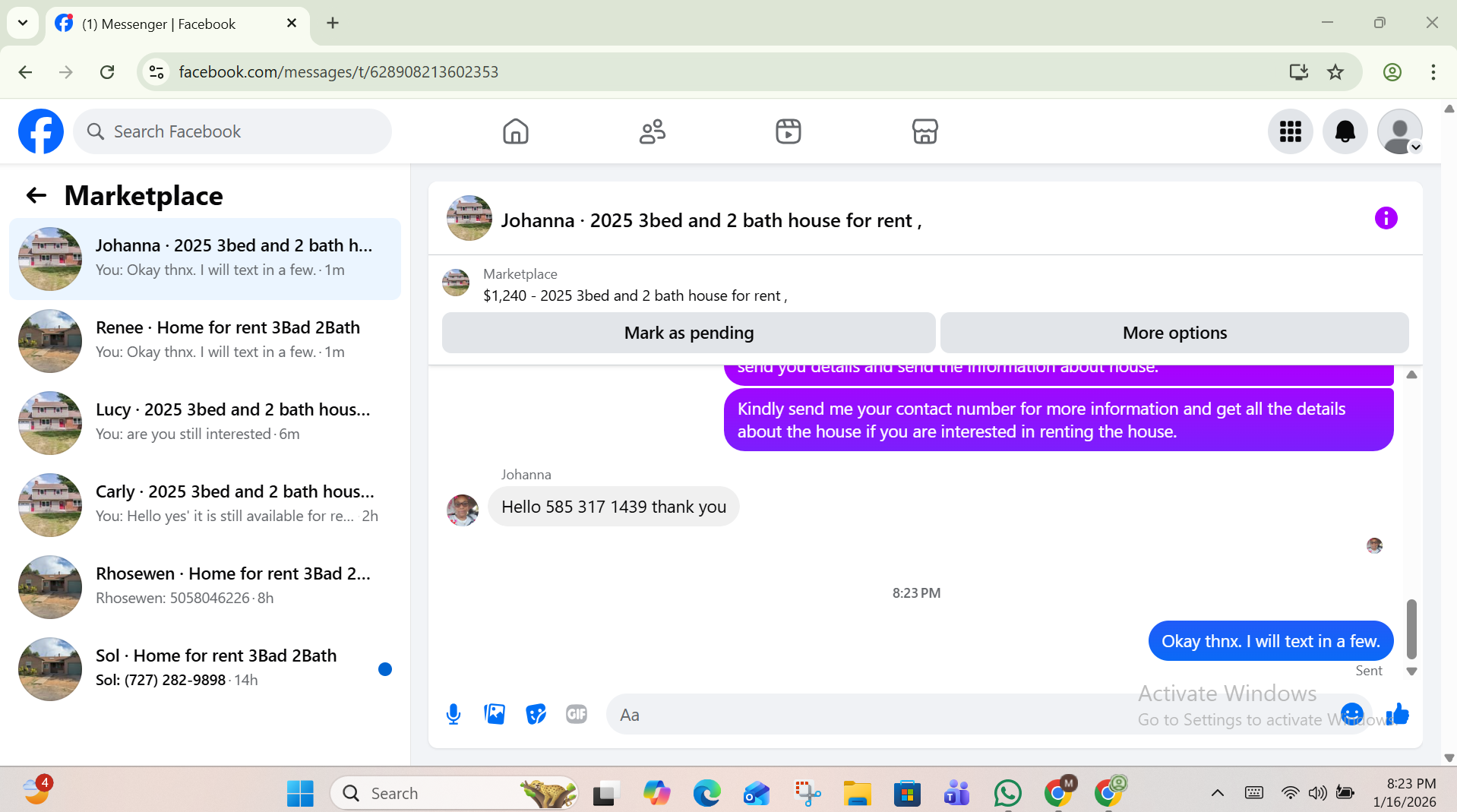Install app icon in address bar
The width and height of the screenshot is (1457, 812).
click(x=1298, y=72)
